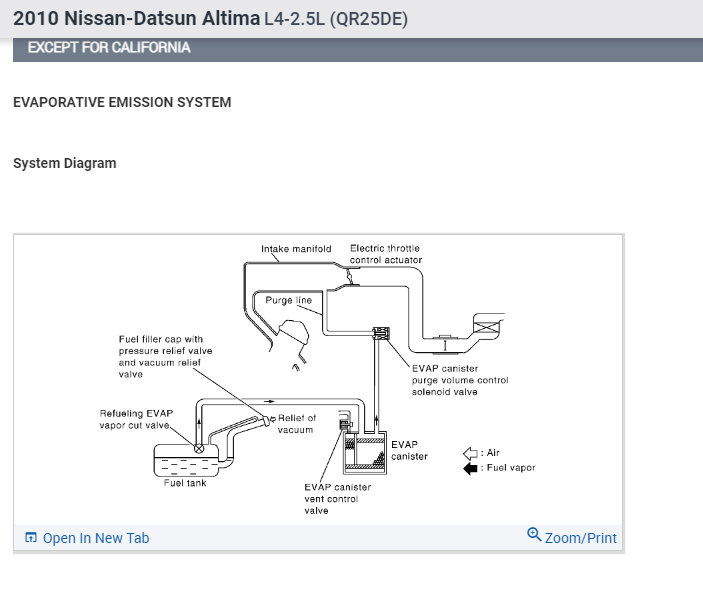The image size is (703, 592).
Task: Click the 'System Diagram' subheading
Action: coord(65,163)
